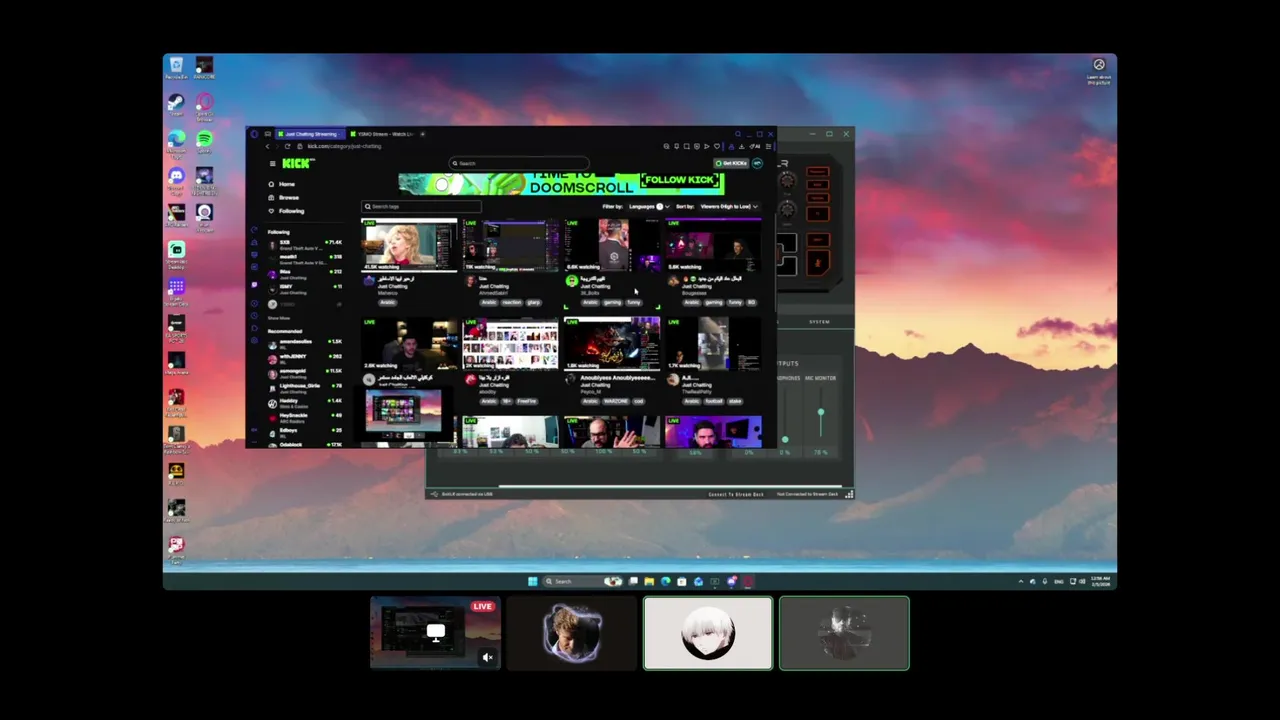This screenshot has width=1280, height=720.
Task: Go to Home in Kick sidebar
Action: pos(281,184)
